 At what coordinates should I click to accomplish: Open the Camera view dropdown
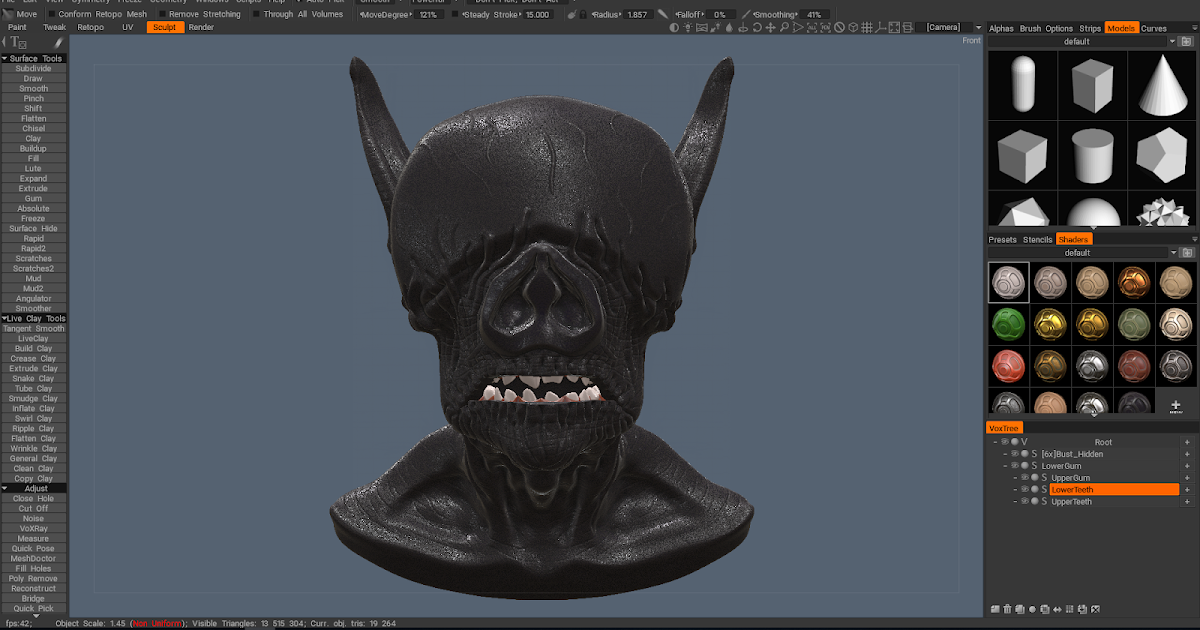point(978,28)
